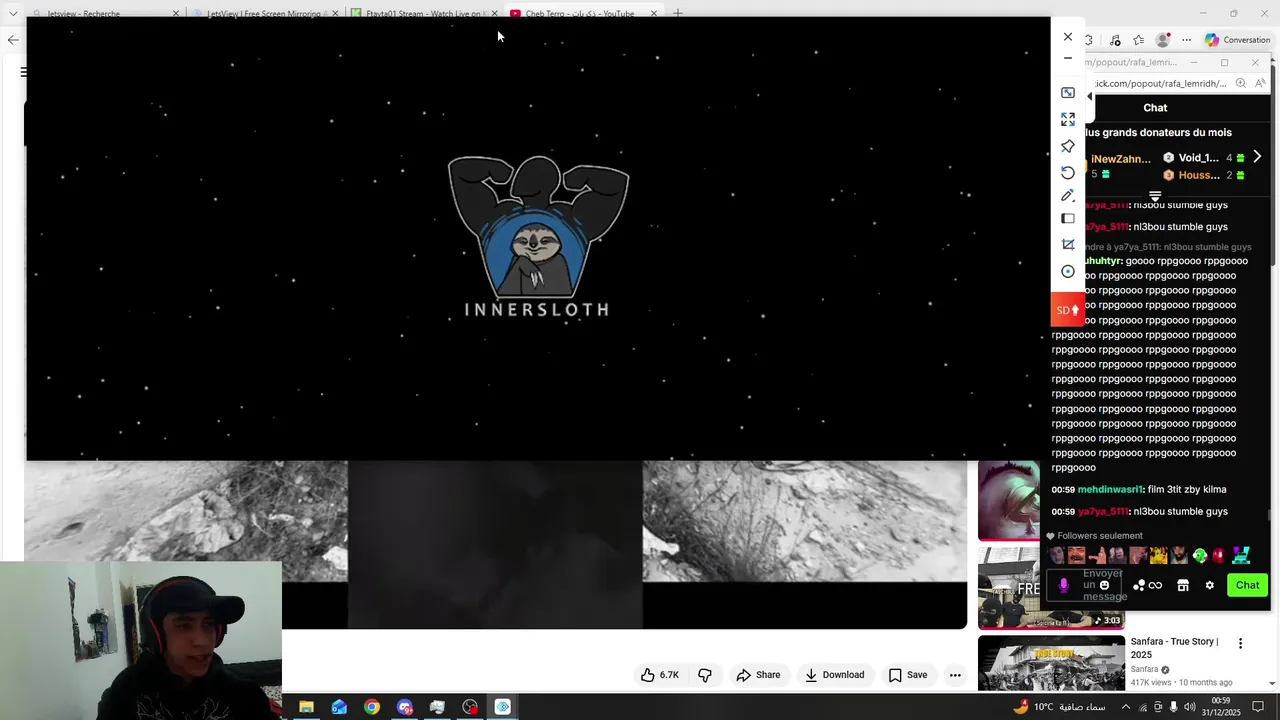
Task: Click the Share button below the video
Action: [758, 675]
